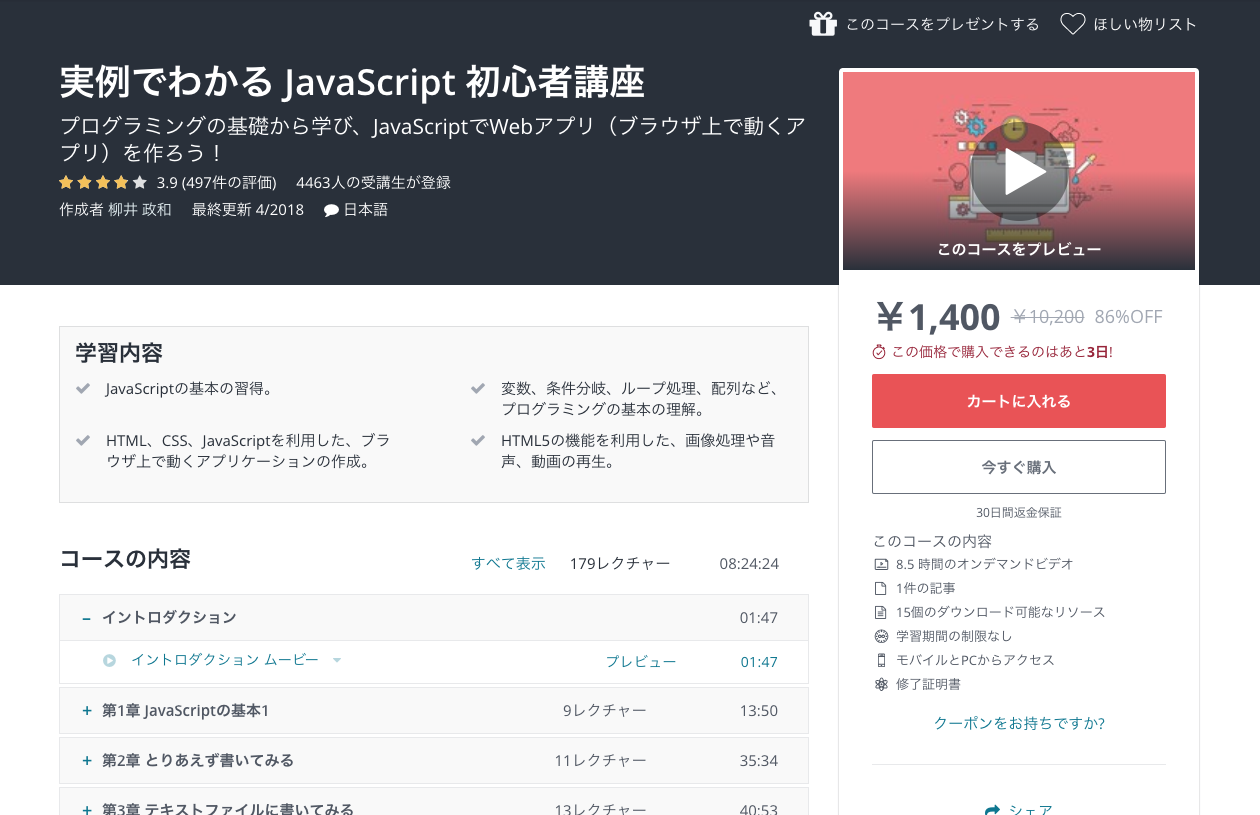The height and width of the screenshot is (815, 1260).
Task: Click モバイルとPCからアクセス text
Action: tap(975, 660)
